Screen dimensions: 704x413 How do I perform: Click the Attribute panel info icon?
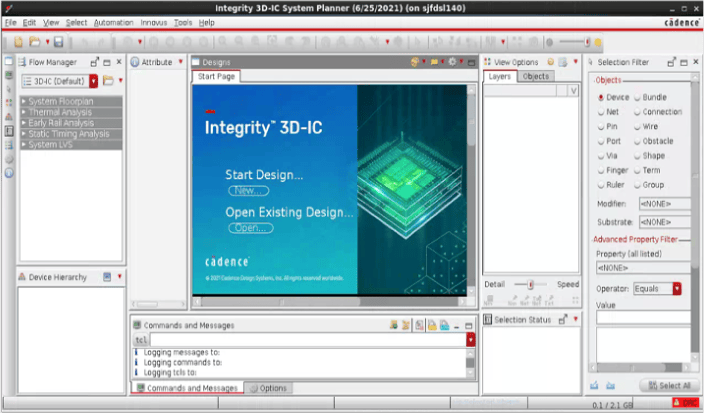tap(135, 62)
